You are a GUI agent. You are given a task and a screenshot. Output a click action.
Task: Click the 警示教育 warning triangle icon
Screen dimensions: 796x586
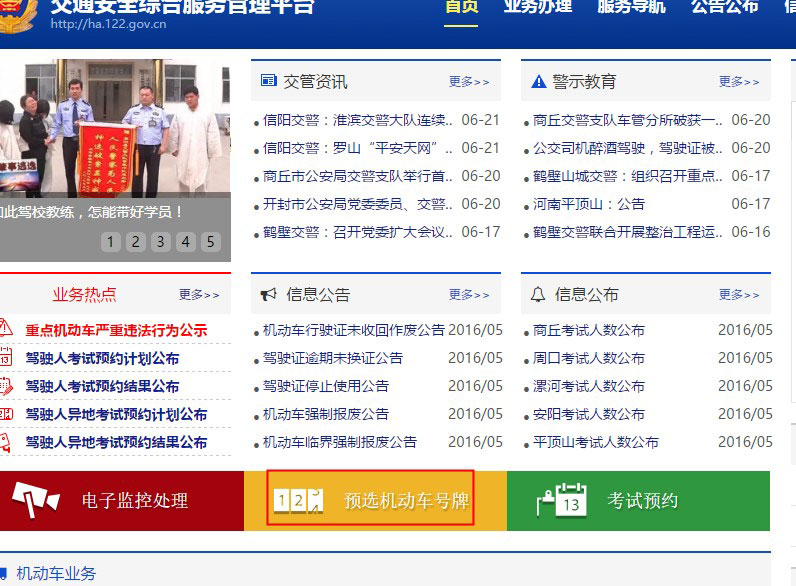pyautogui.click(x=538, y=81)
